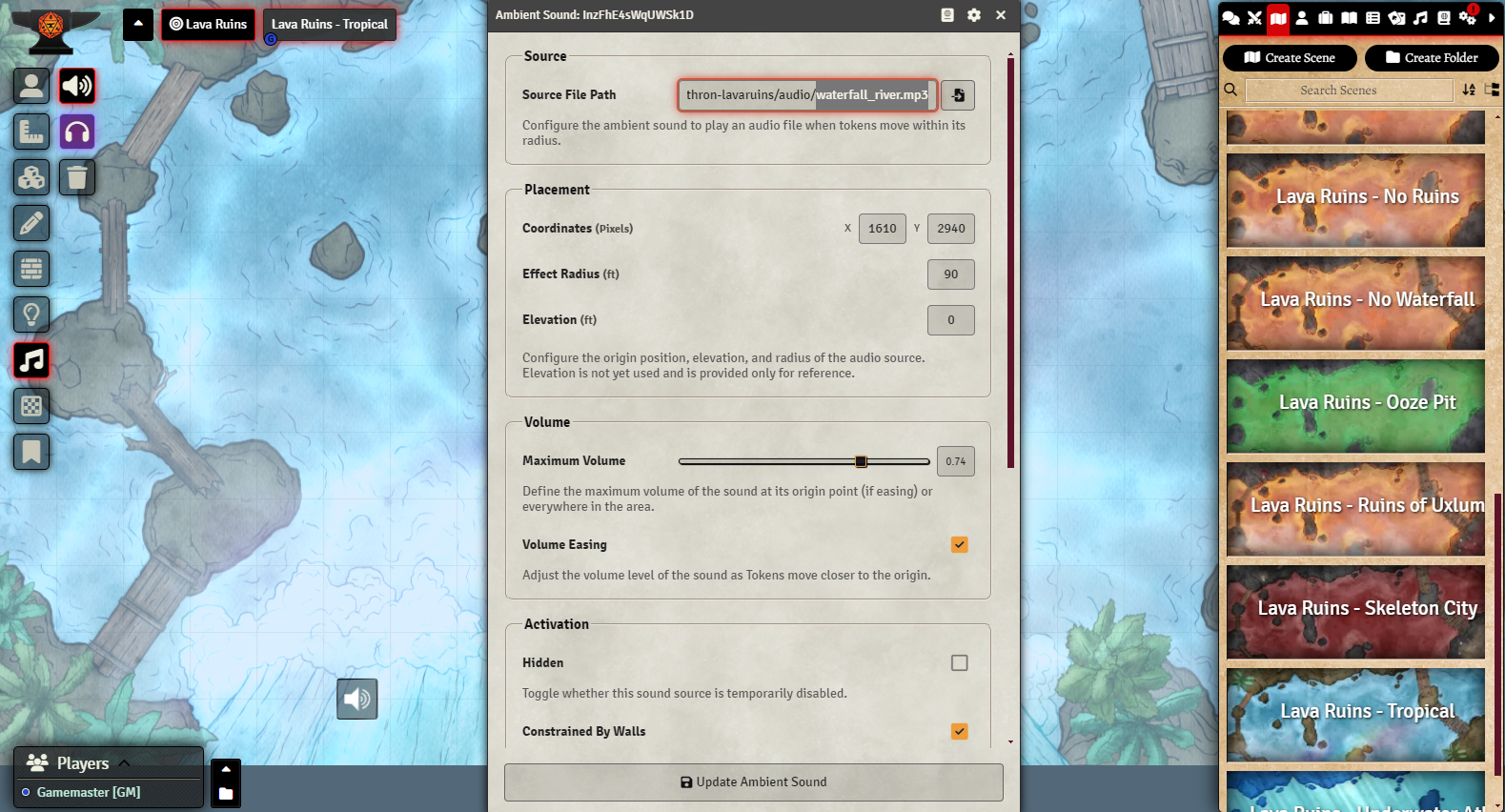Select the Wall Controls tool
Screen dimensions: 1505x812
click(31, 270)
